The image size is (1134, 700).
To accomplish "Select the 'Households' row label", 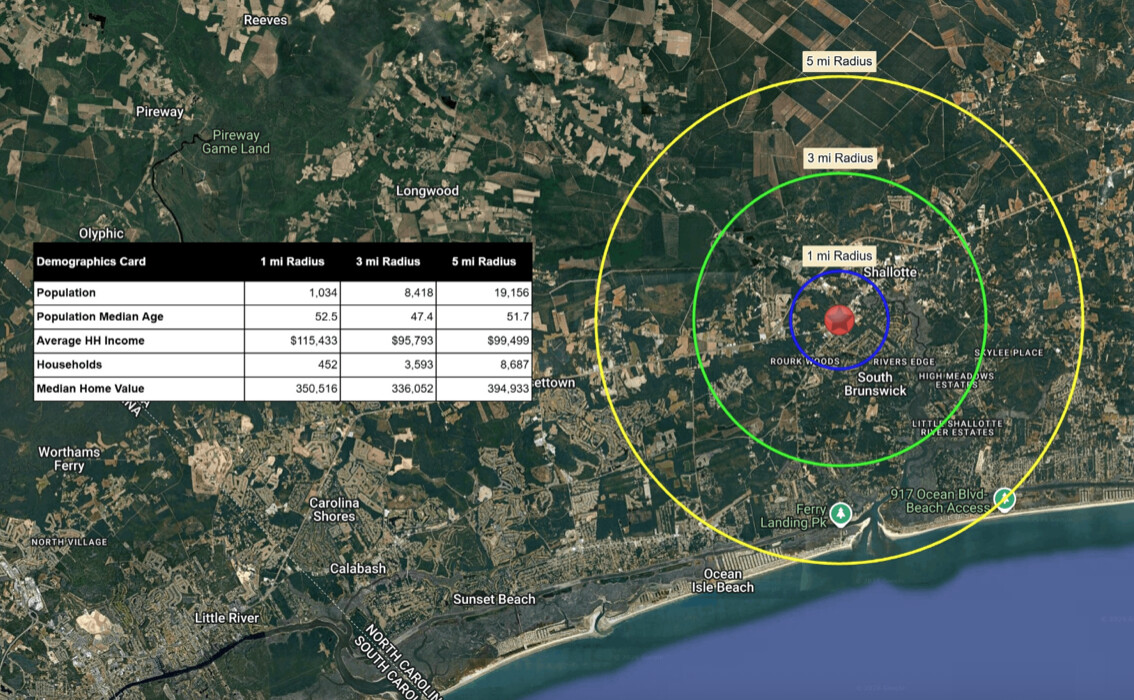I will [x=69, y=364].
